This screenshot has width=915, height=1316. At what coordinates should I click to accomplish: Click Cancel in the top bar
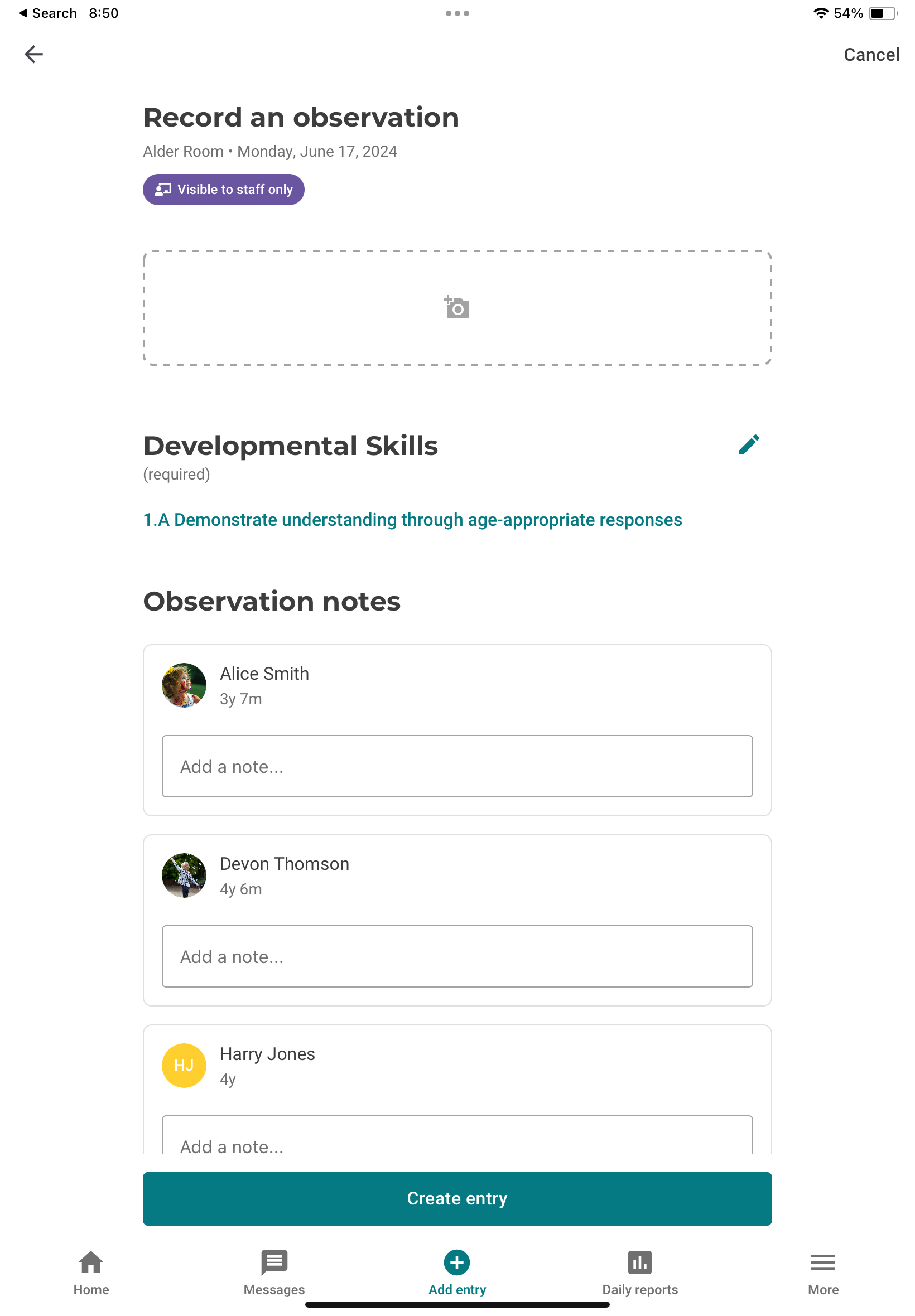871,55
